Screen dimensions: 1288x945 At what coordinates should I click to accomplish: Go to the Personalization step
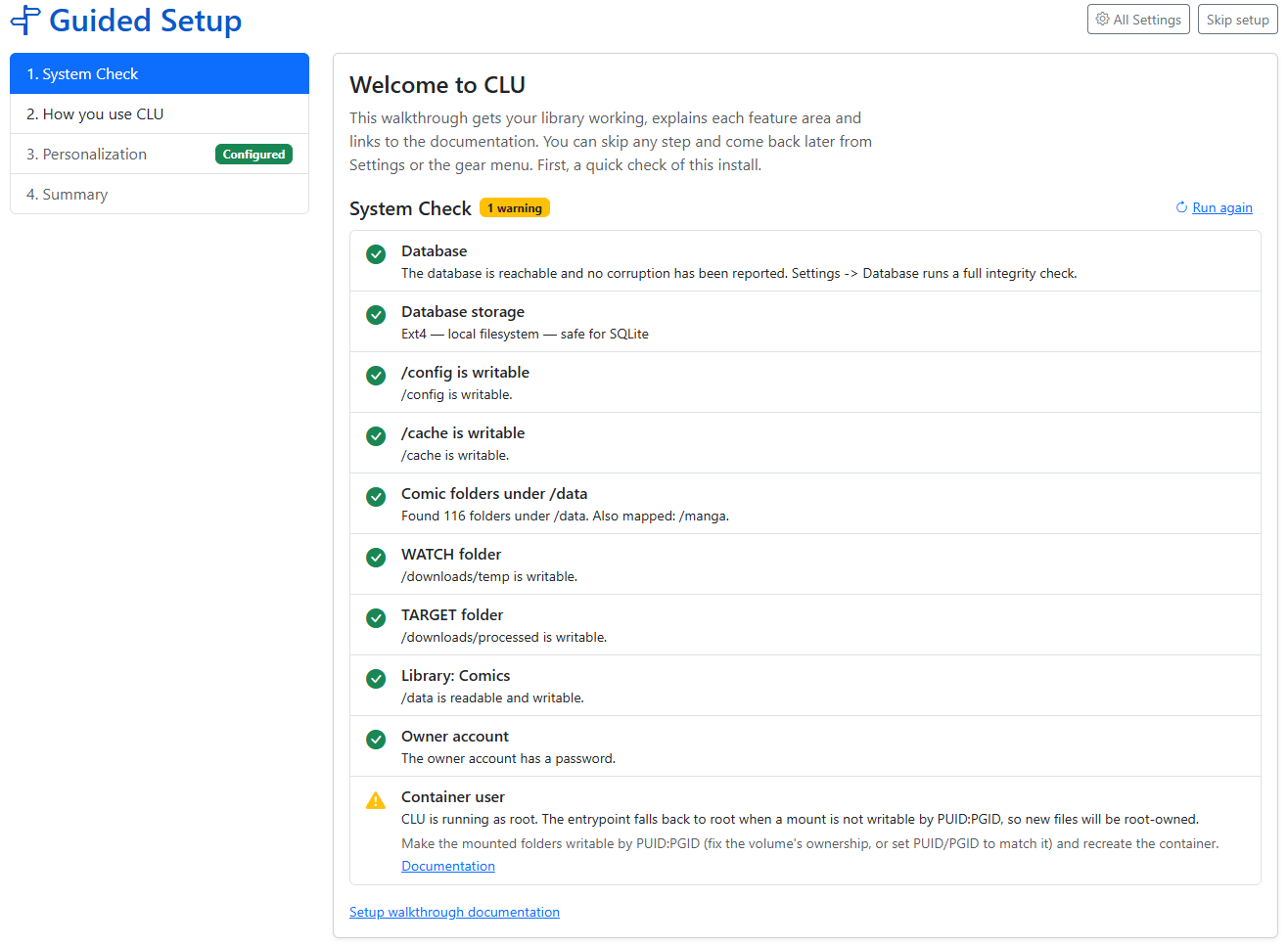(x=160, y=154)
